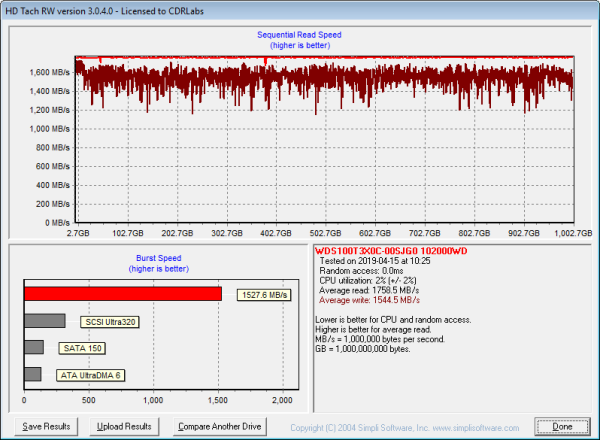
Task: Click 'Average read: 1758.5 MB/s' value
Action: coord(369,290)
